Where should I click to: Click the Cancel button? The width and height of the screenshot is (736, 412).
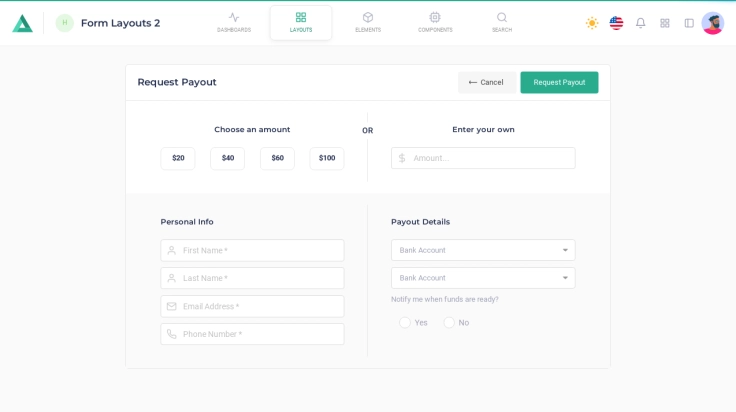point(486,83)
